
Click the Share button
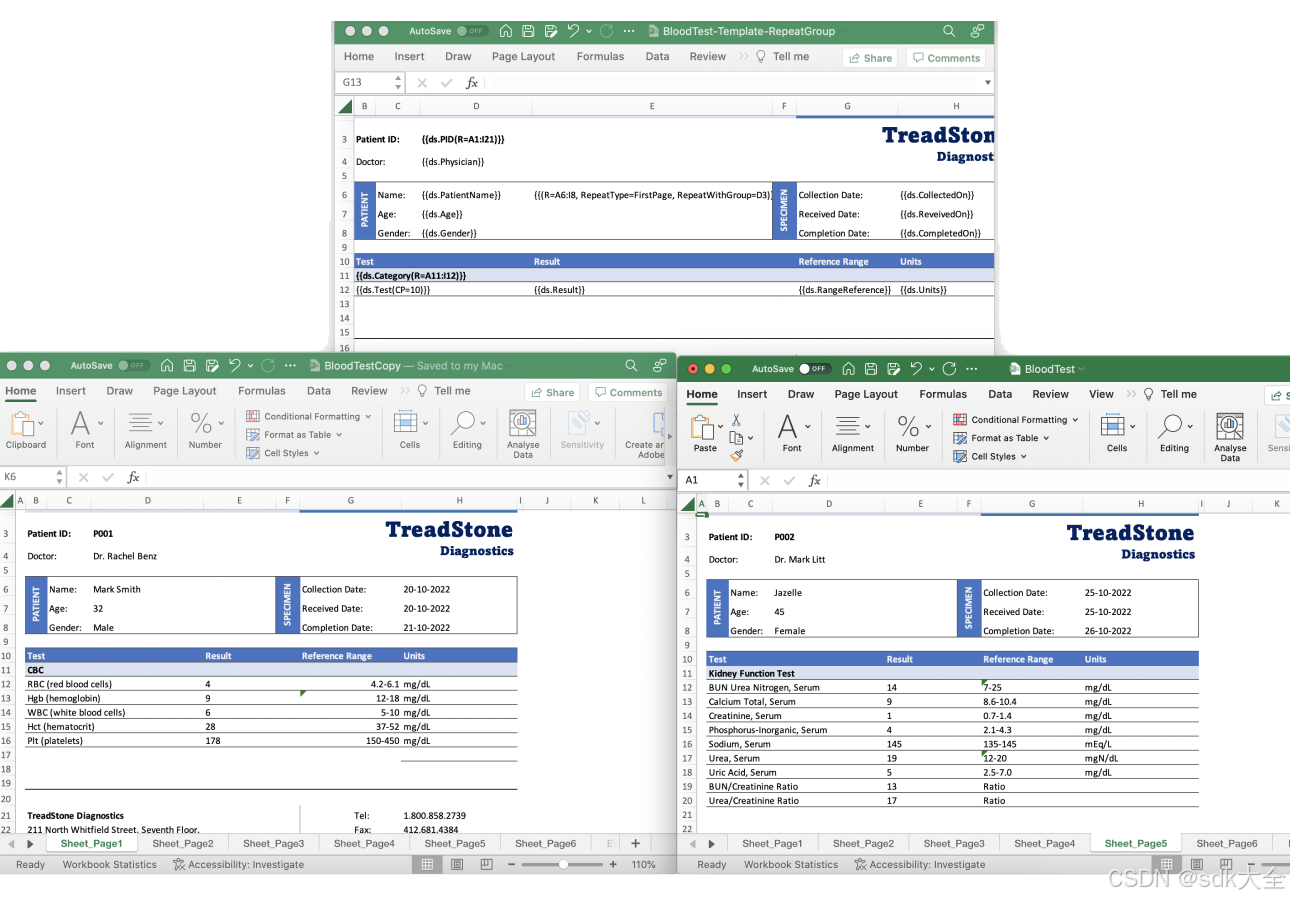[x=870, y=57]
